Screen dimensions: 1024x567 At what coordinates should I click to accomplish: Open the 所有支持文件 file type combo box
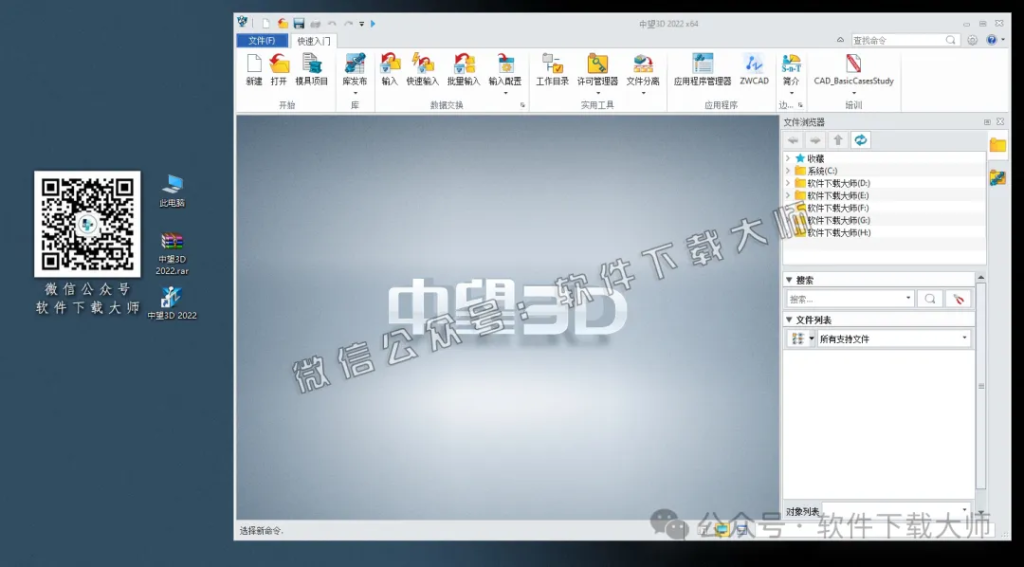point(893,339)
